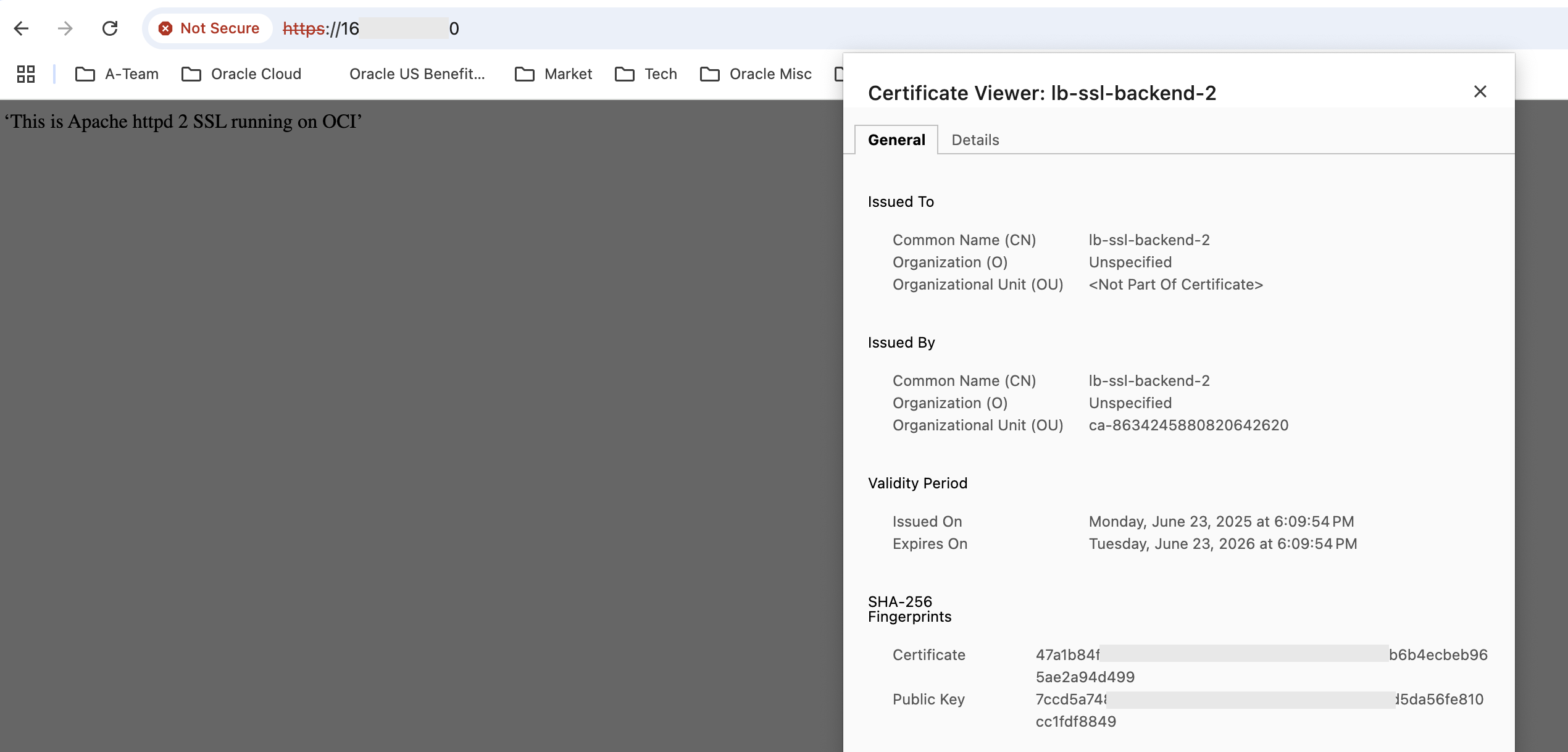The height and width of the screenshot is (752, 1568).
Task: Open the cut-off folder right of Oracle Misc
Action: 840,73
